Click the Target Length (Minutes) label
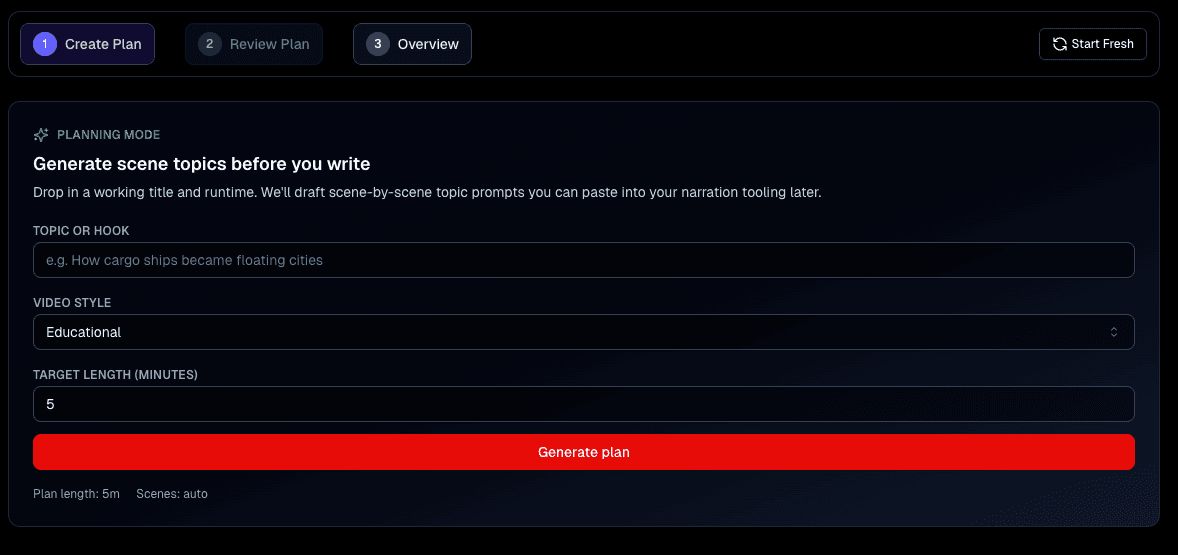Screen dimensions: 1178x555 [115, 375]
